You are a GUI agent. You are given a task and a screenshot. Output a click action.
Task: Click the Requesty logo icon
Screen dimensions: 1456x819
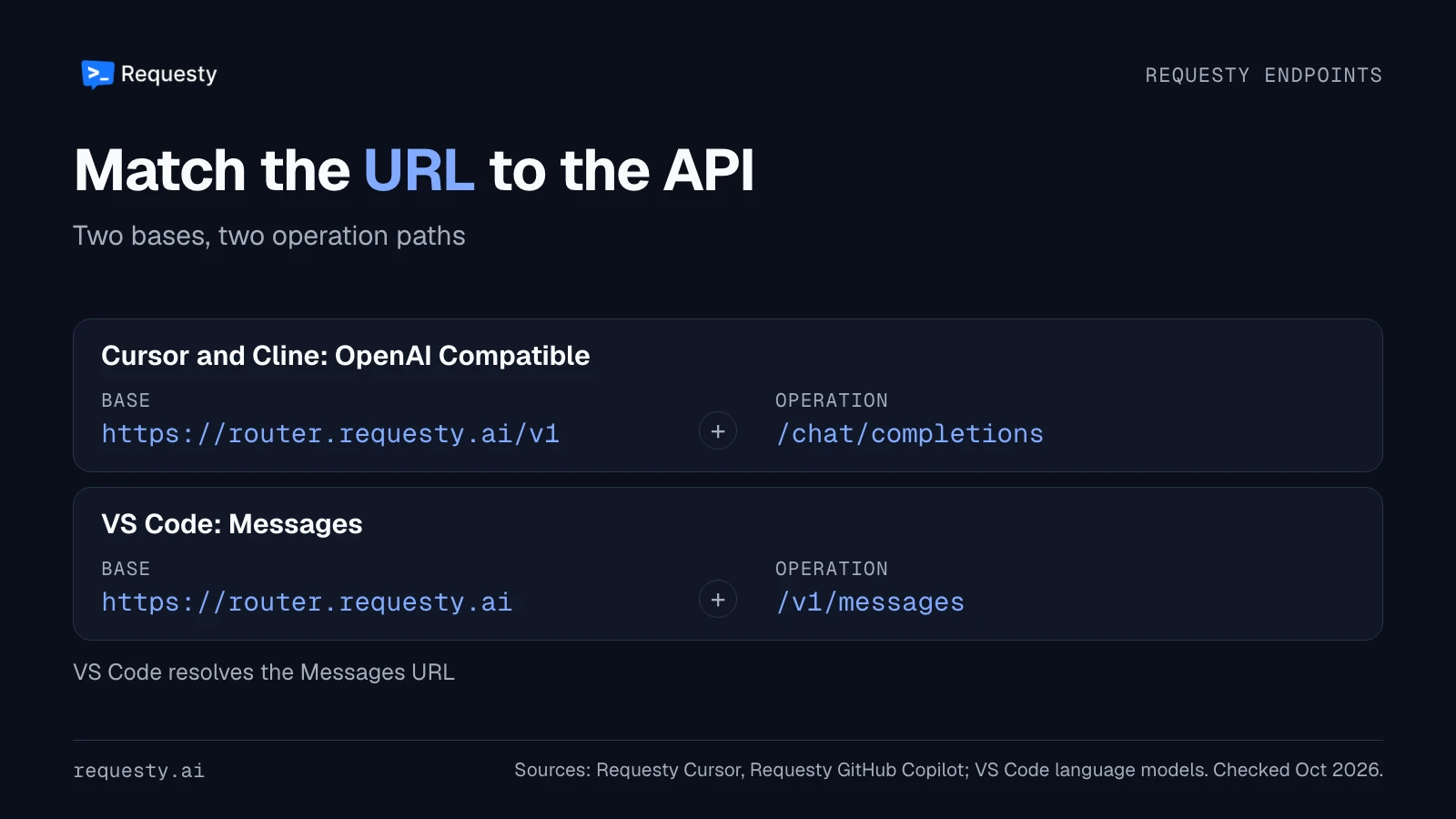coord(97,75)
